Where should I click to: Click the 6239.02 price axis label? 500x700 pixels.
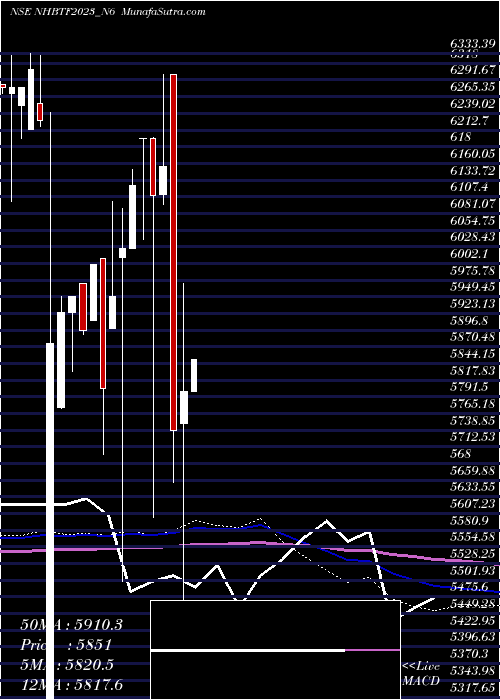pyautogui.click(x=472, y=104)
